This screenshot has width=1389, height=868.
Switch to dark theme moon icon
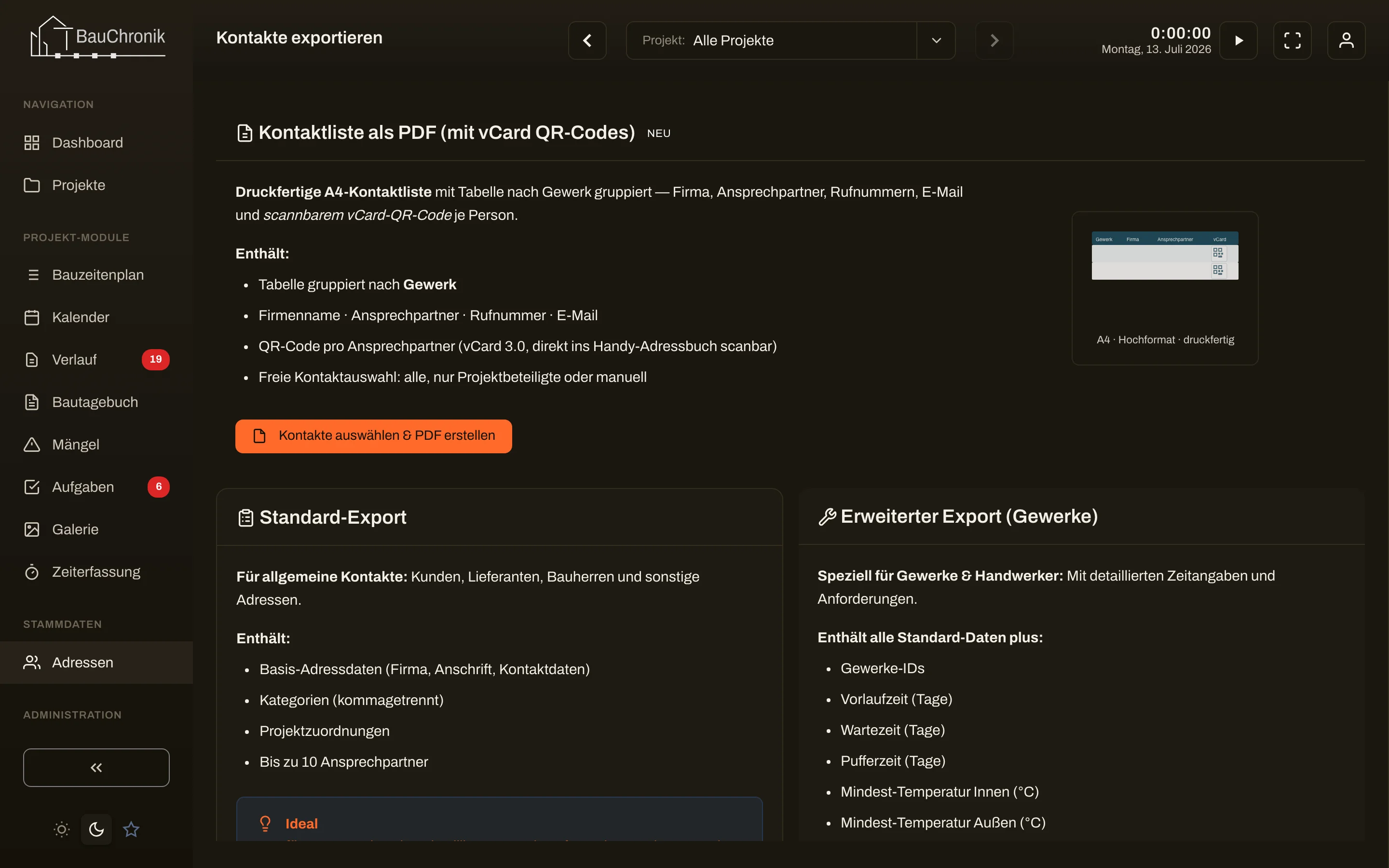coord(96,829)
